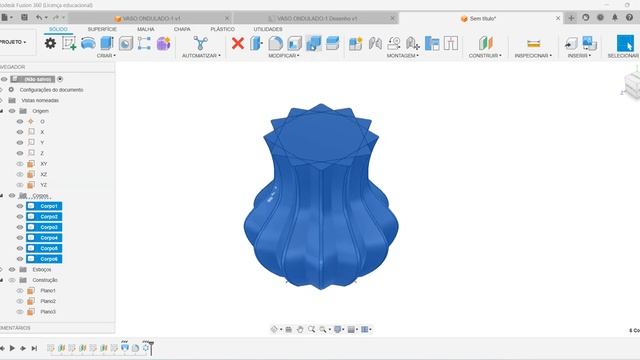The height and width of the screenshot is (360, 640).
Task: Click the last timeline feature marker
Action: coord(146,348)
